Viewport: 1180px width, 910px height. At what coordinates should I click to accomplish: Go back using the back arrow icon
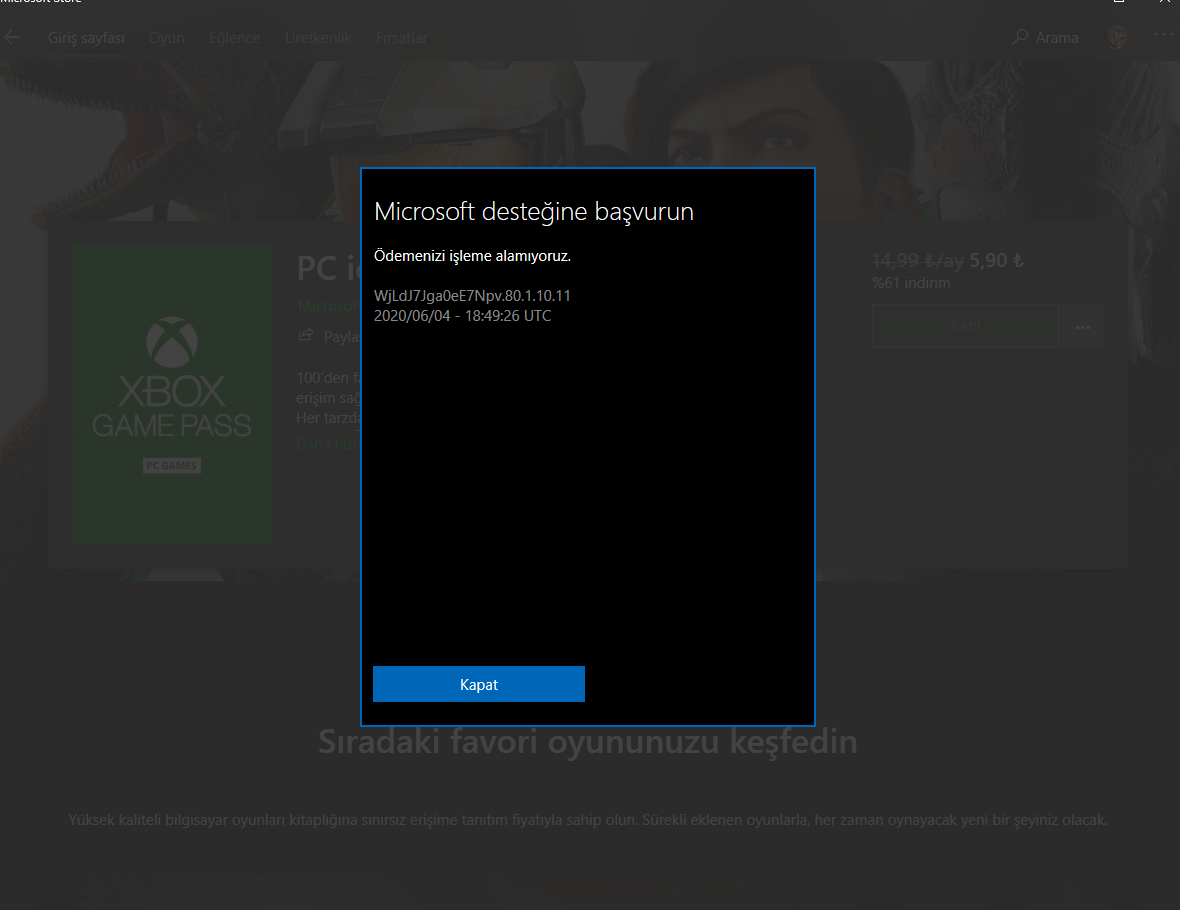point(12,37)
